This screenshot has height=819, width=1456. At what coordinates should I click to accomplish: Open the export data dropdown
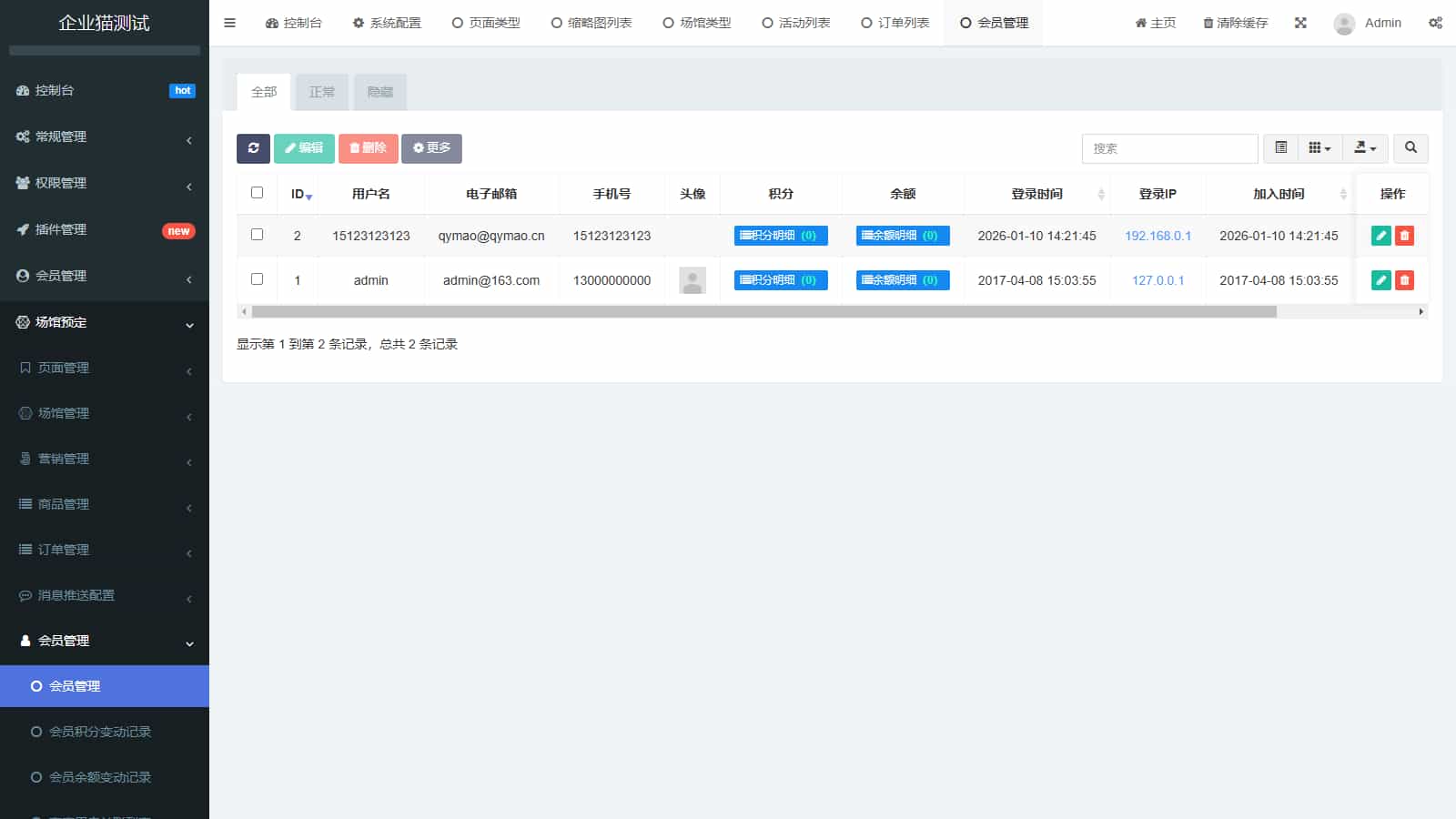coord(1365,148)
